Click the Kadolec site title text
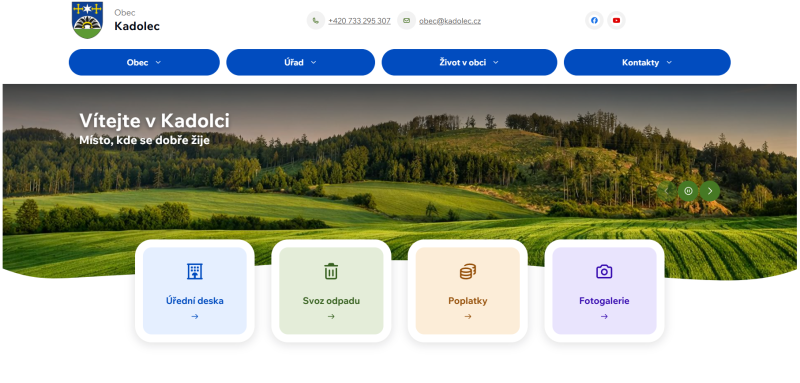The image size is (800, 383). click(137, 26)
